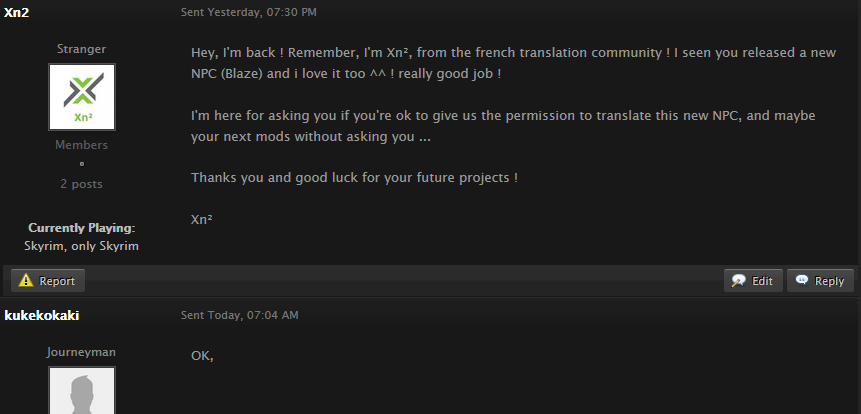Click the Journeyman rank title
Viewport: 861px width, 414px height.
coord(81,352)
